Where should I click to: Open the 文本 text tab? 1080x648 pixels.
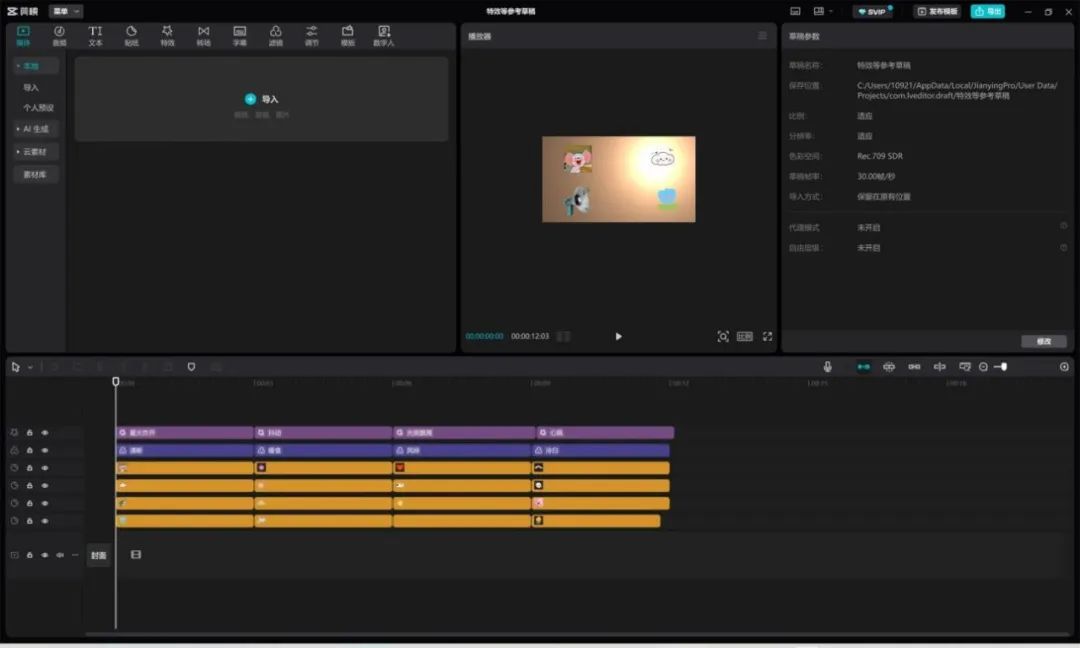[x=95, y=36]
